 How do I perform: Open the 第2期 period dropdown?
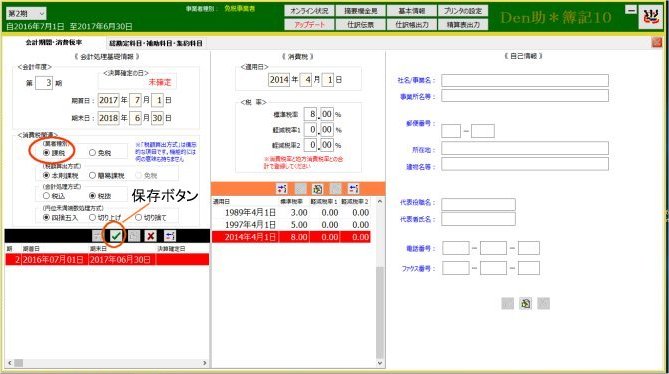(x=26, y=14)
